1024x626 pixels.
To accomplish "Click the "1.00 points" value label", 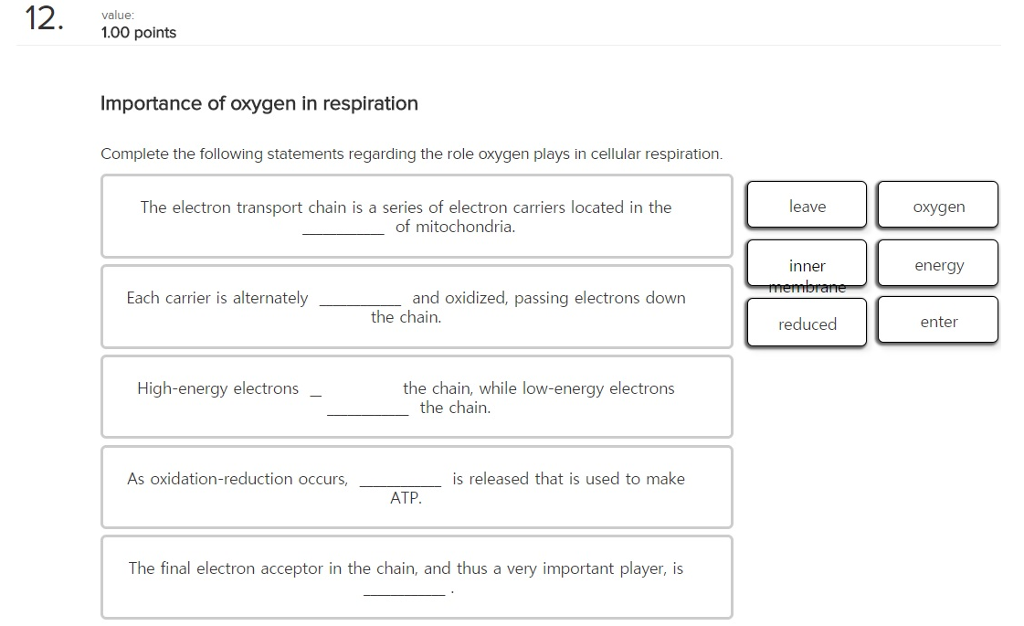I will point(137,32).
